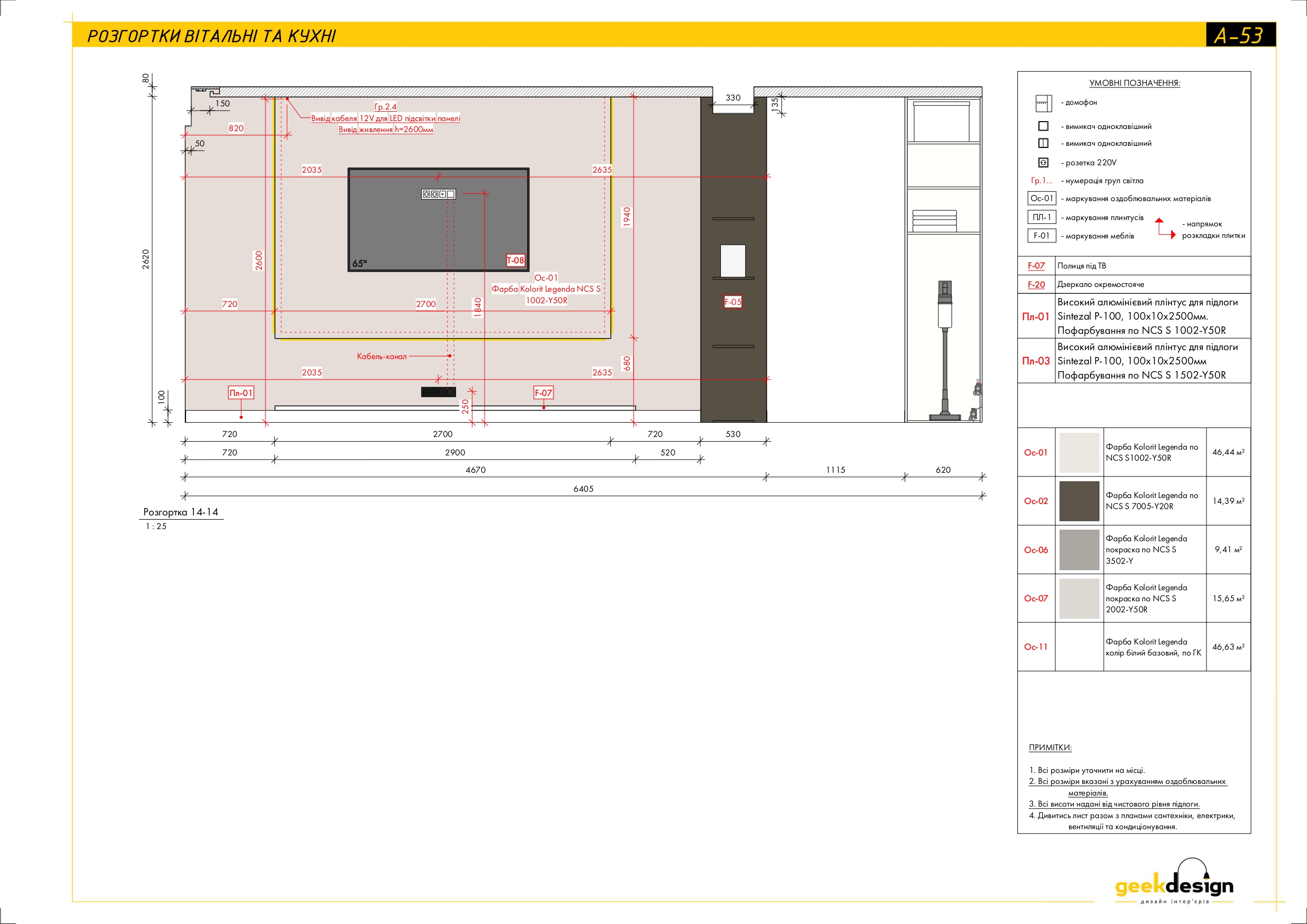Click the dimension 1115
This screenshot has width=1307, height=924.
836,470
